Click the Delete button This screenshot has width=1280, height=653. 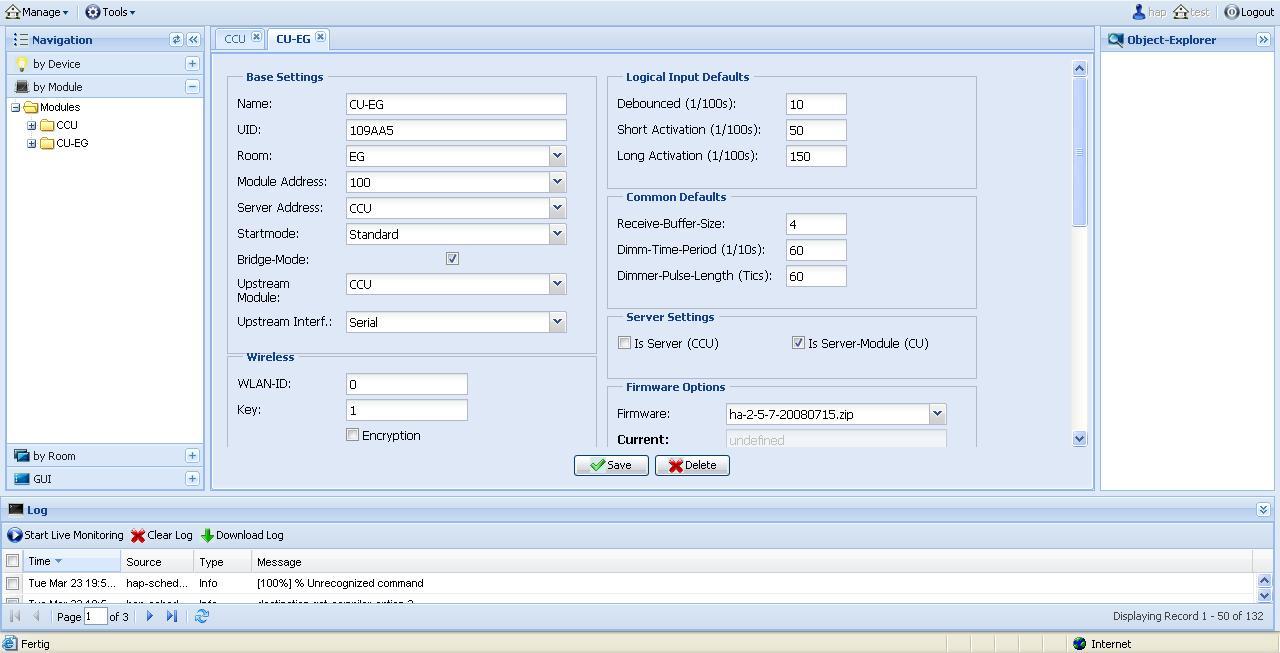(x=692, y=465)
